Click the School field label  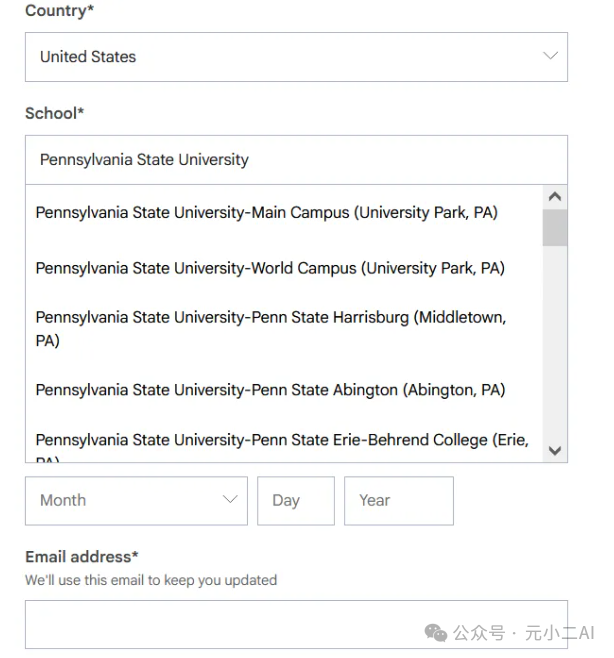pos(54,113)
